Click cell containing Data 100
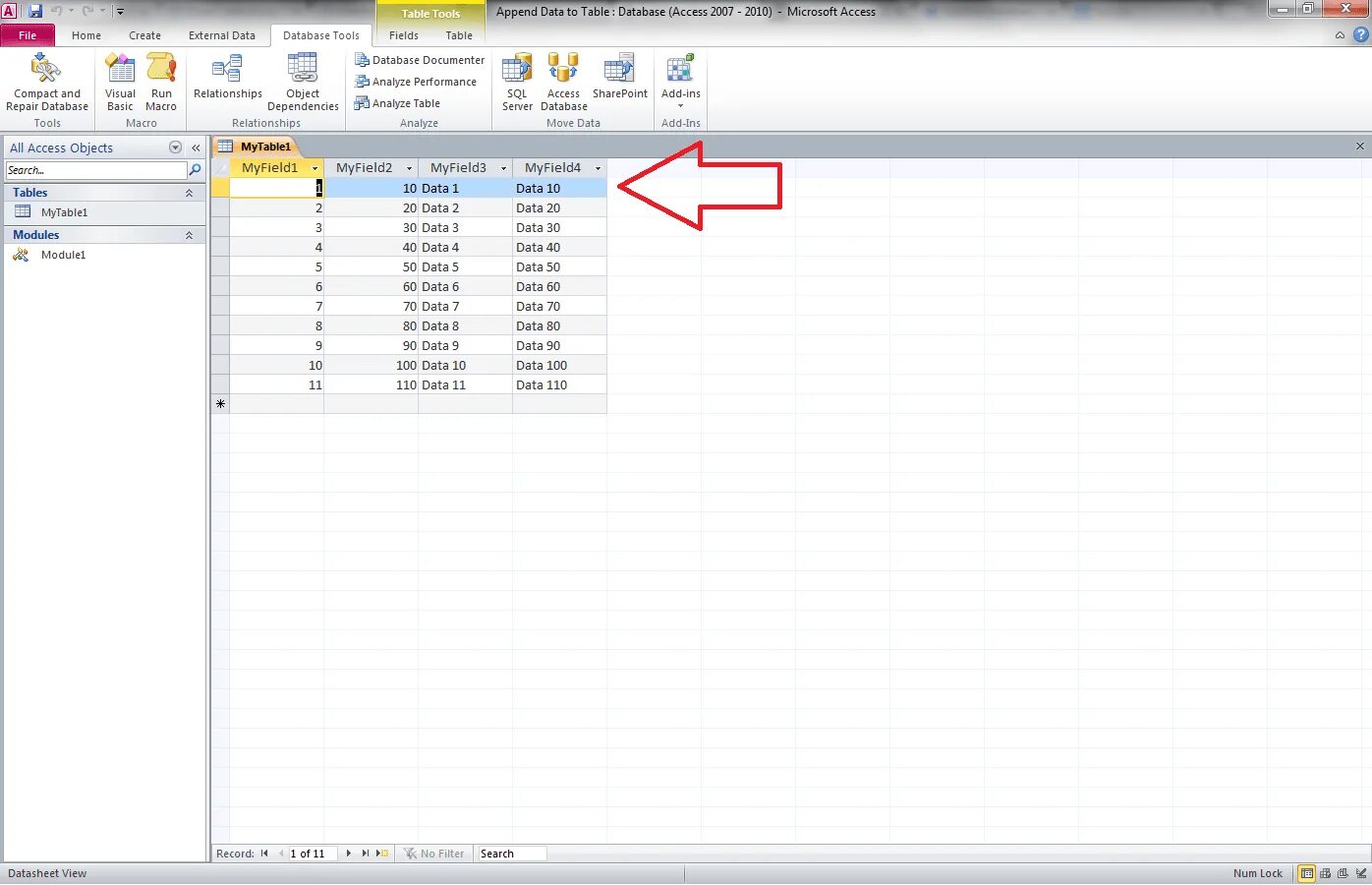1372x885 pixels. point(559,365)
